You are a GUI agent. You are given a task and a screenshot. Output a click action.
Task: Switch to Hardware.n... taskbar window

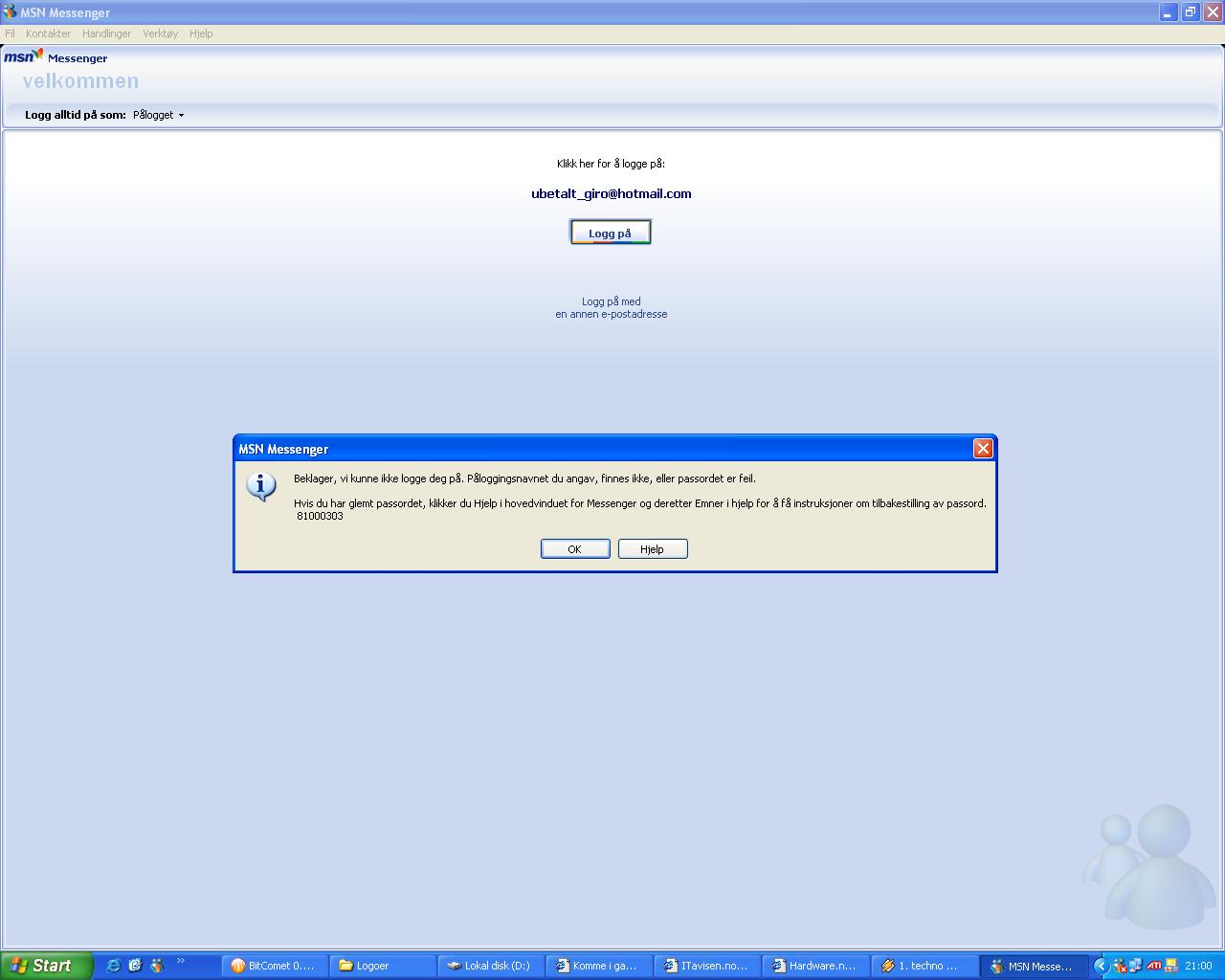[815, 966]
